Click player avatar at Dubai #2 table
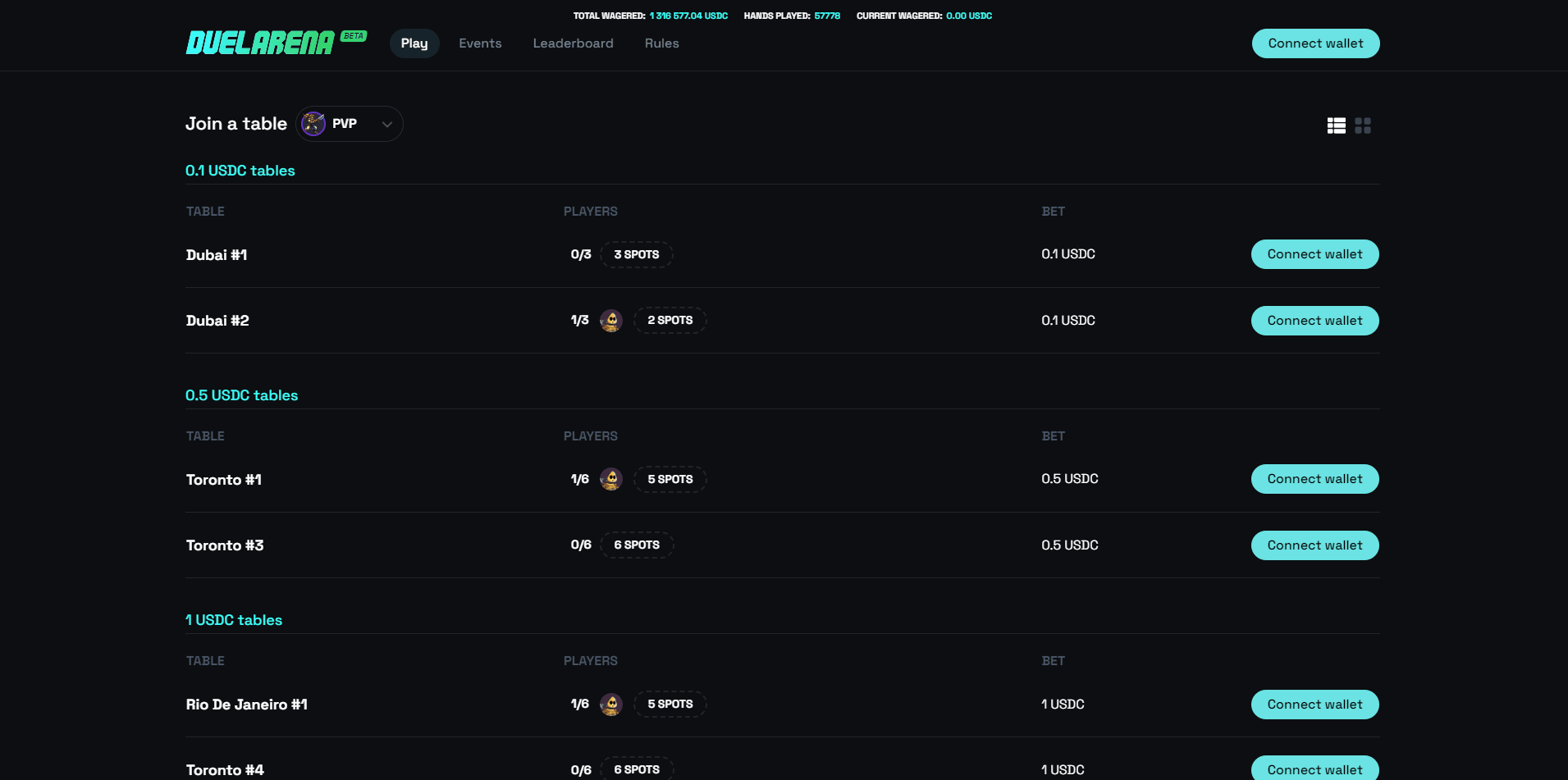Screen dimensions: 1568x780 tap(610, 321)
